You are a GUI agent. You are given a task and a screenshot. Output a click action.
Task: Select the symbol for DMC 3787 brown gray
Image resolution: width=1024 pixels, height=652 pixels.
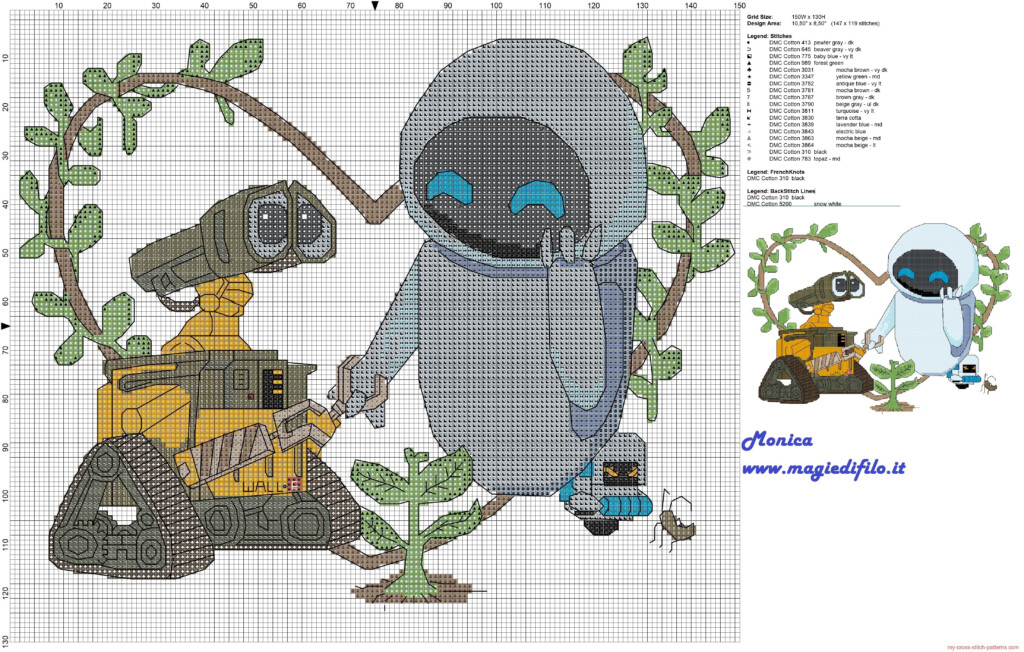(x=749, y=97)
